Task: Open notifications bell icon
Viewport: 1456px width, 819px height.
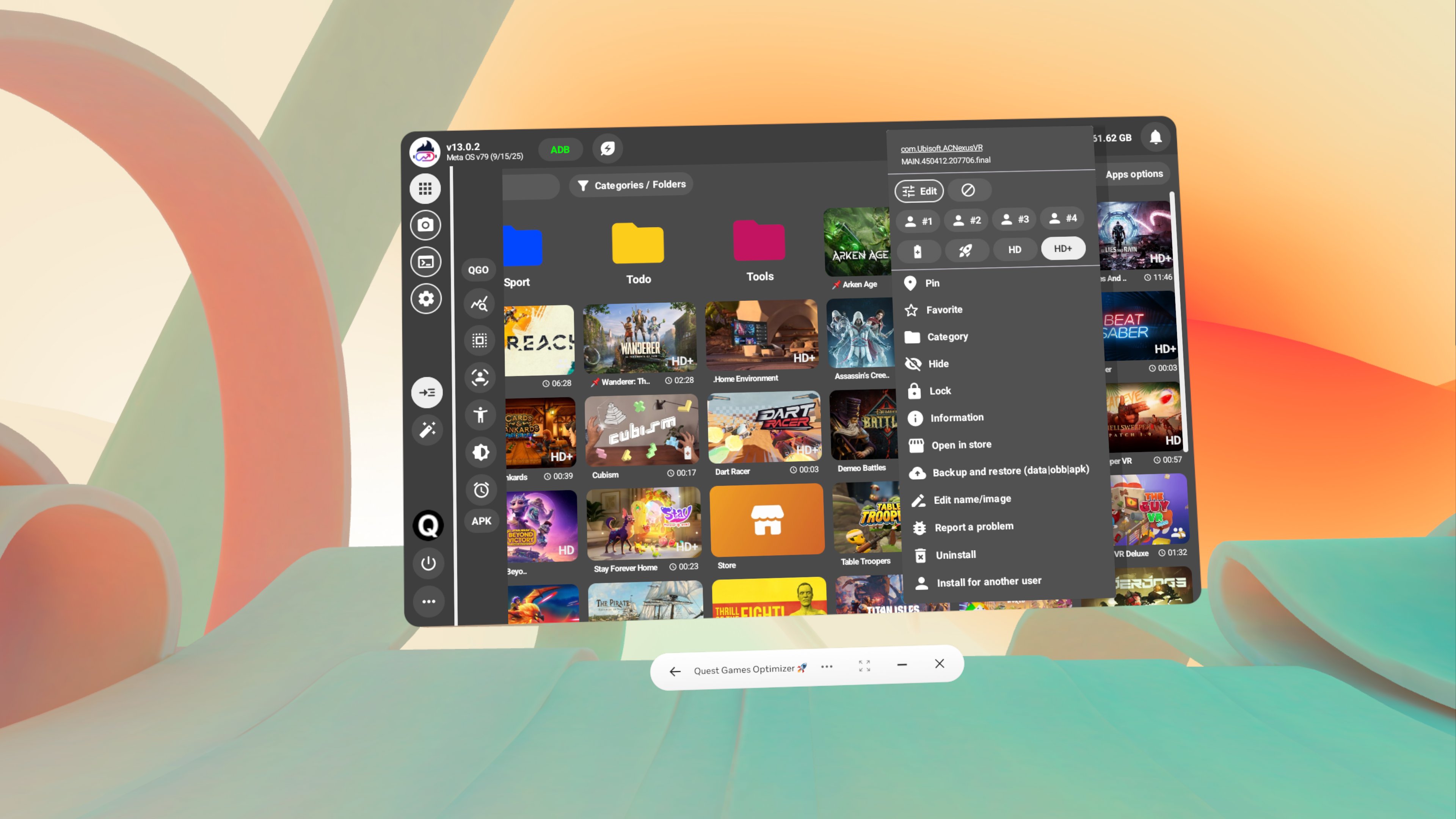Action: (1155, 137)
